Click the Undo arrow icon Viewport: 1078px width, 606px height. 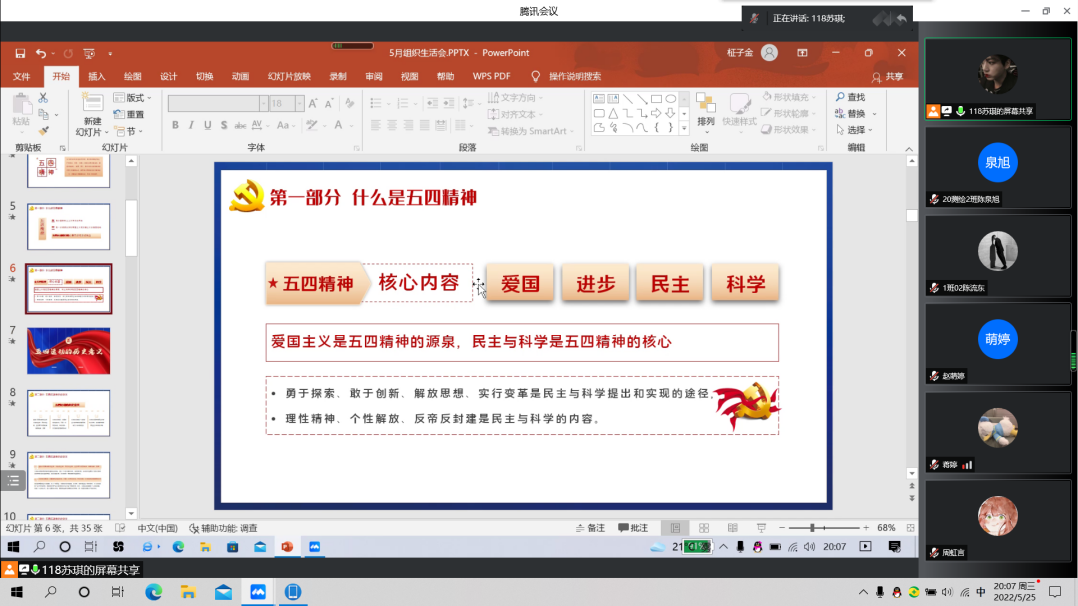(41, 53)
